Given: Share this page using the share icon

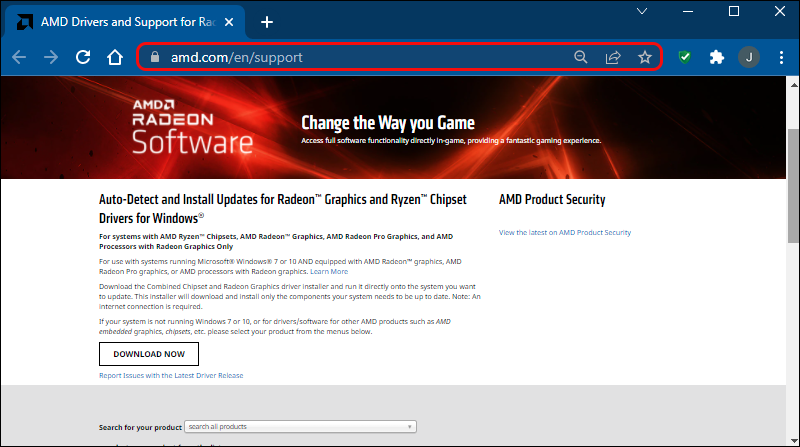Looking at the screenshot, I should [x=613, y=57].
